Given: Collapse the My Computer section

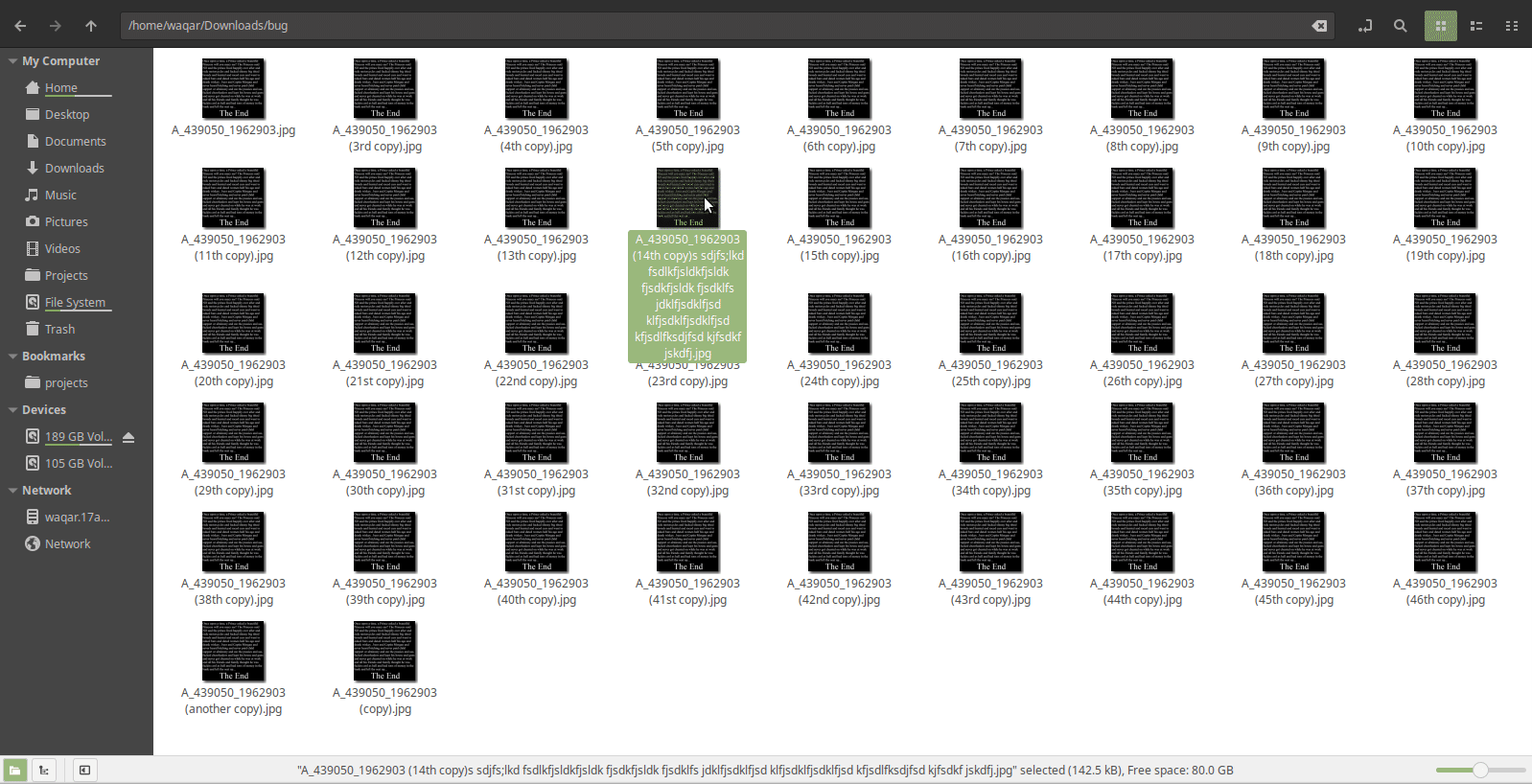Looking at the screenshot, I should tap(12, 60).
